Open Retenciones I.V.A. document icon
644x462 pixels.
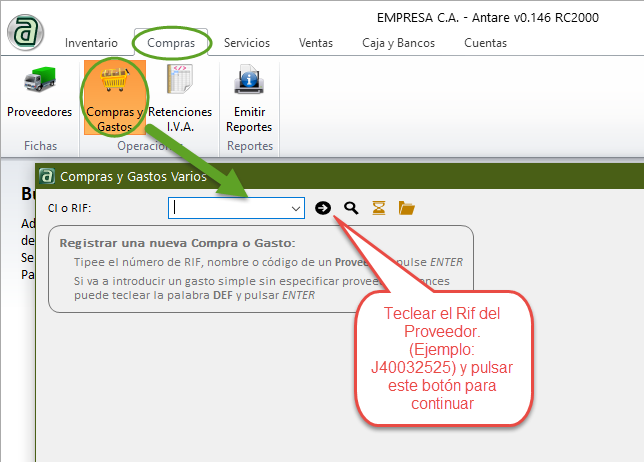pos(180,82)
